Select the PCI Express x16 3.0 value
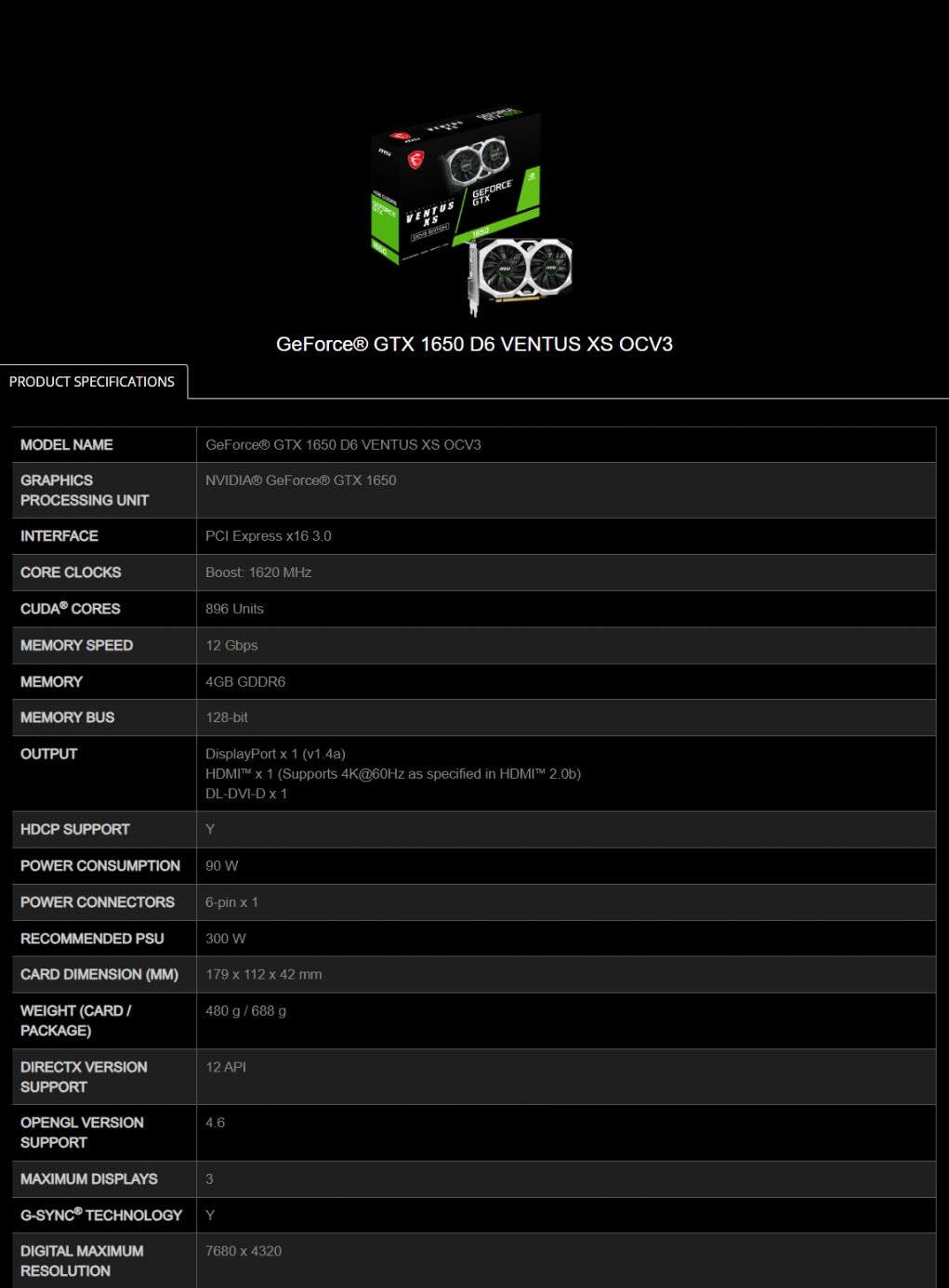The width and height of the screenshot is (949, 1288). [x=269, y=536]
